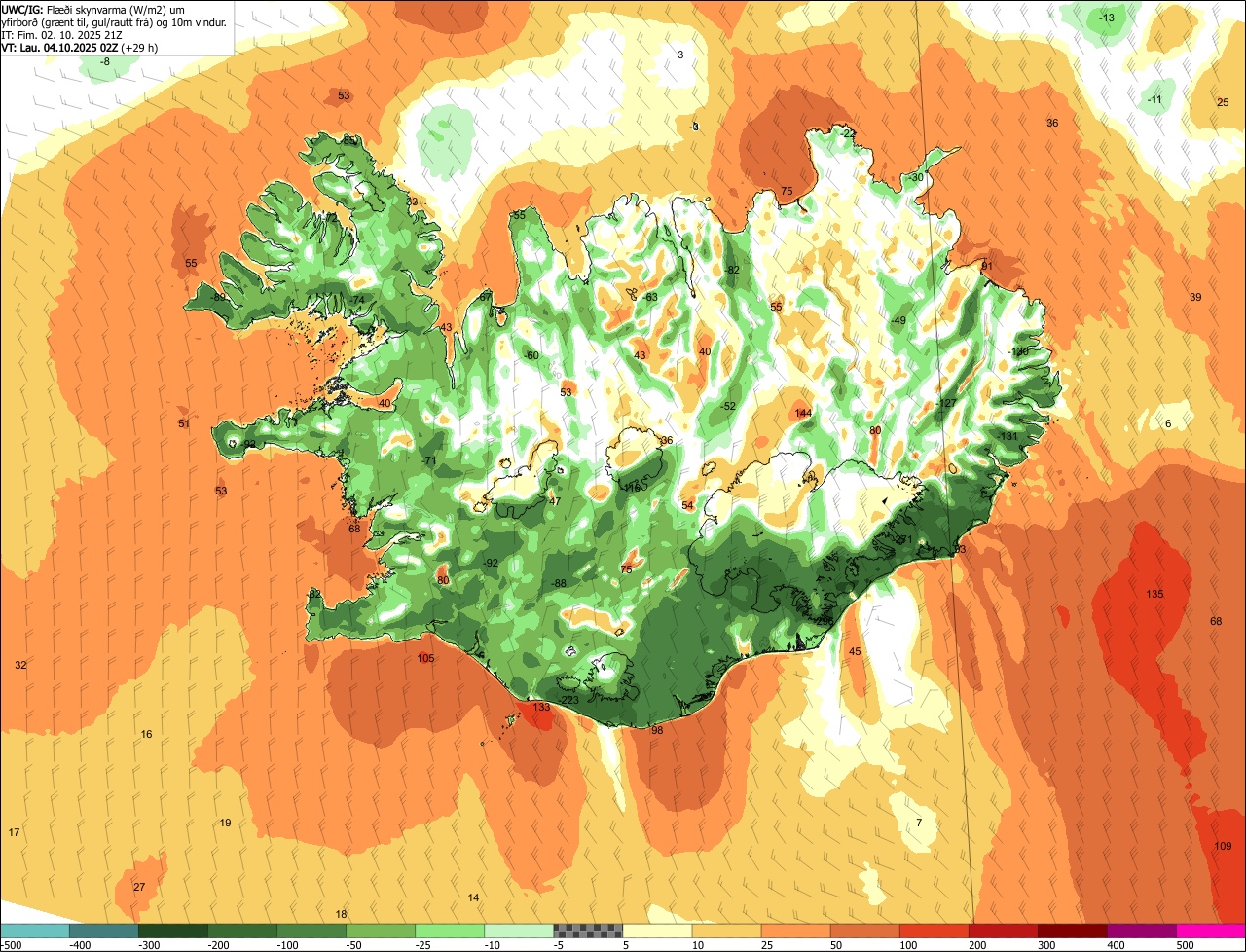
Task: Click the map value '105' southwest of Iceland
Action: [425, 659]
